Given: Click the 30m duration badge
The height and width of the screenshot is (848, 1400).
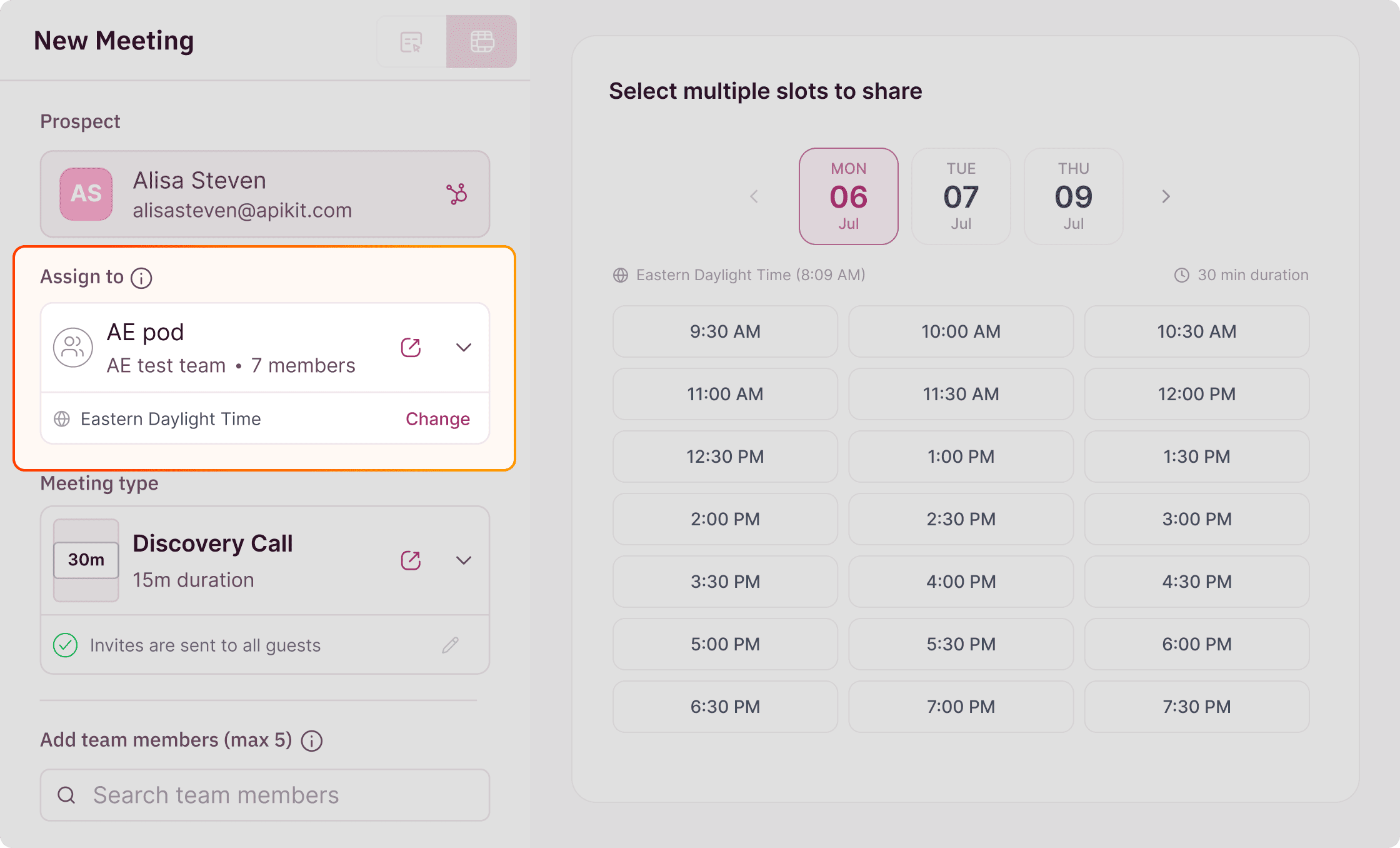Looking at the screenshot, I should pos(86,560).
